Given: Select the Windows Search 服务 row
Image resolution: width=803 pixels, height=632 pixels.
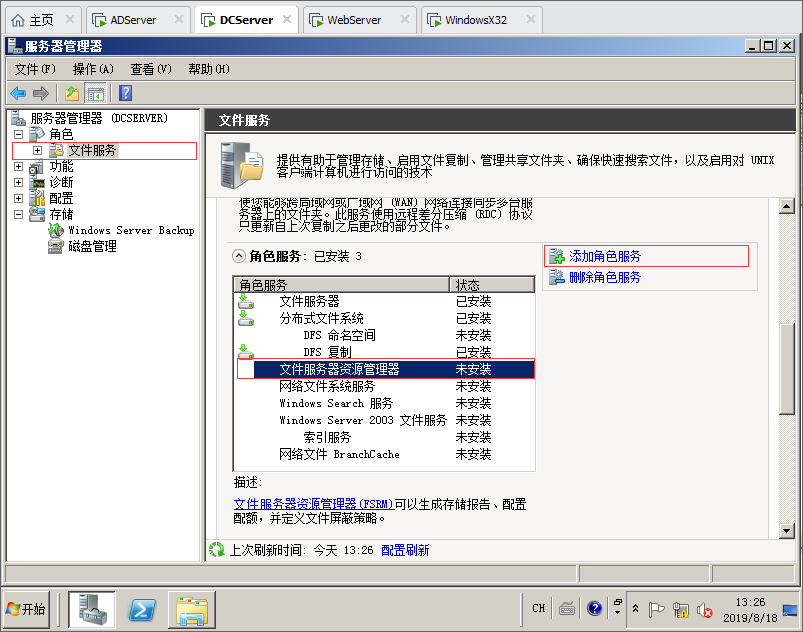Looking at the screenshot, I should (x=386, y=403).
